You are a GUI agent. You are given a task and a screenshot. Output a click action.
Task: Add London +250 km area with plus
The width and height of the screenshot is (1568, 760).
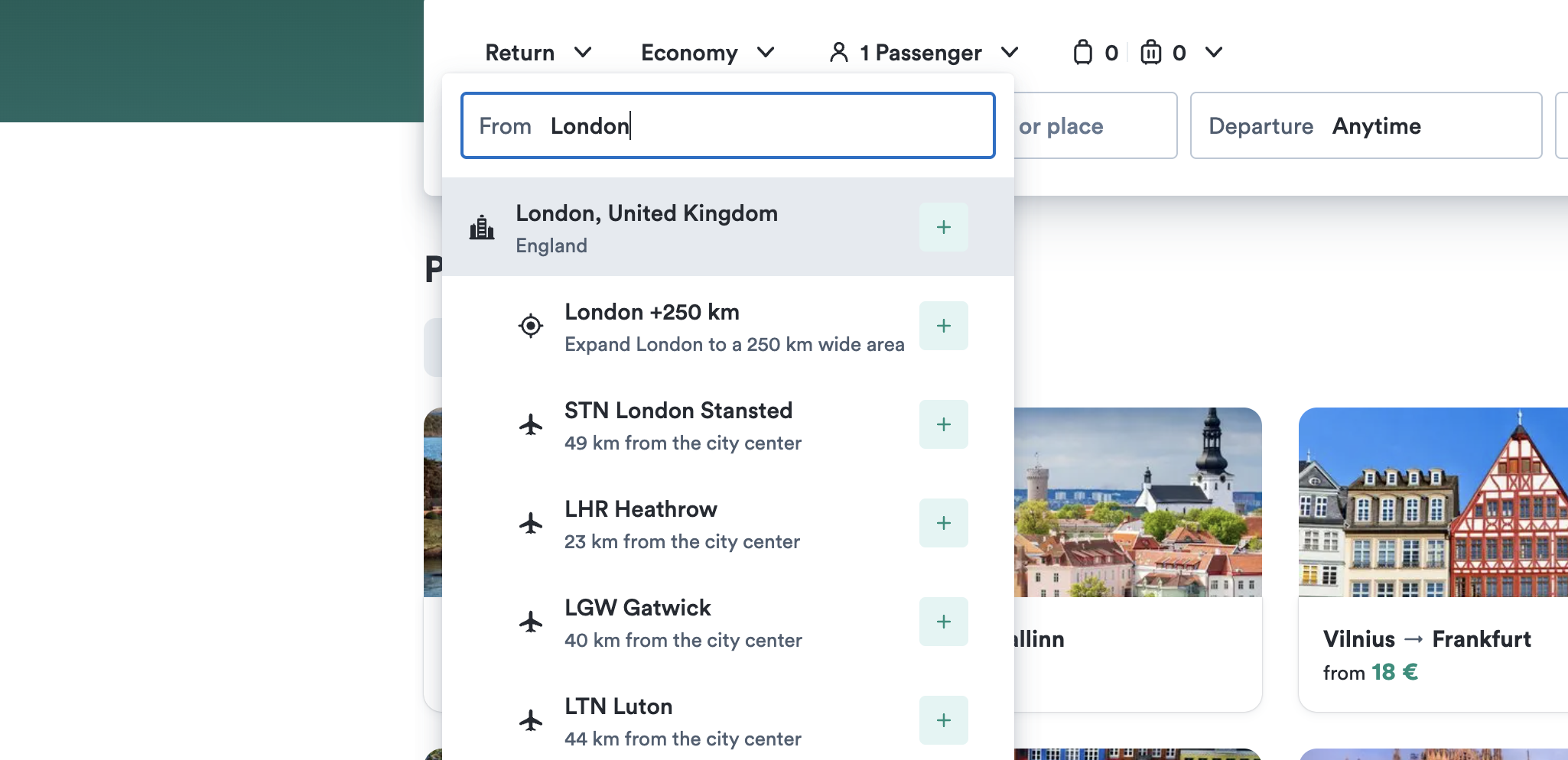coord(943,326)
